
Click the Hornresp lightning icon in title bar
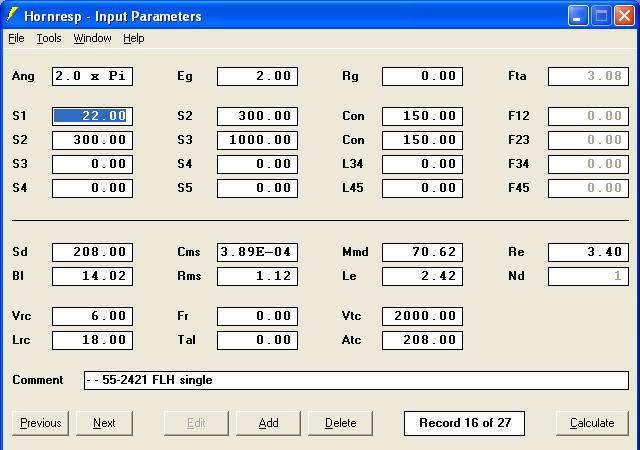[12, 15]
